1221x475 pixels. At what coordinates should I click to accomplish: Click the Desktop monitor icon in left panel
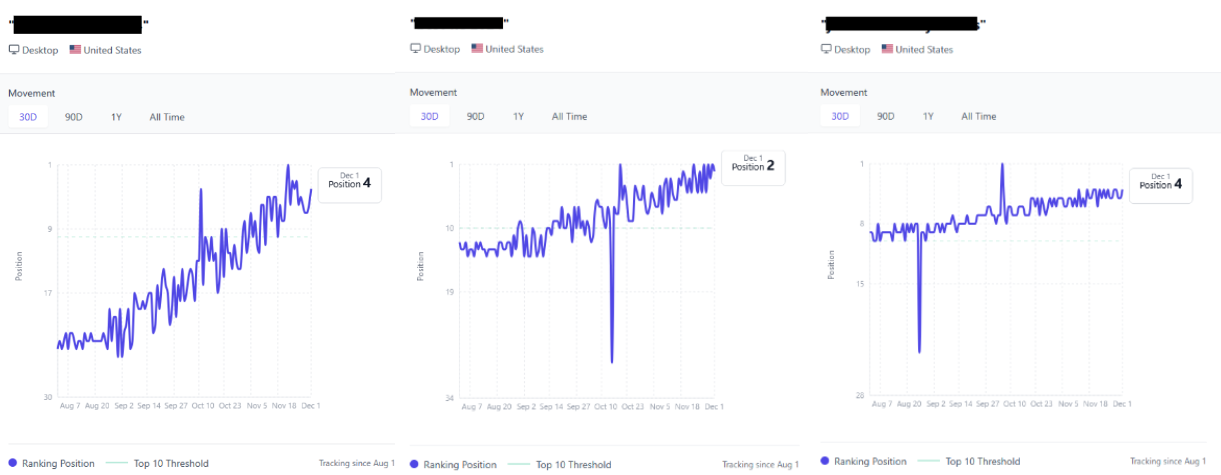(14, 50)
